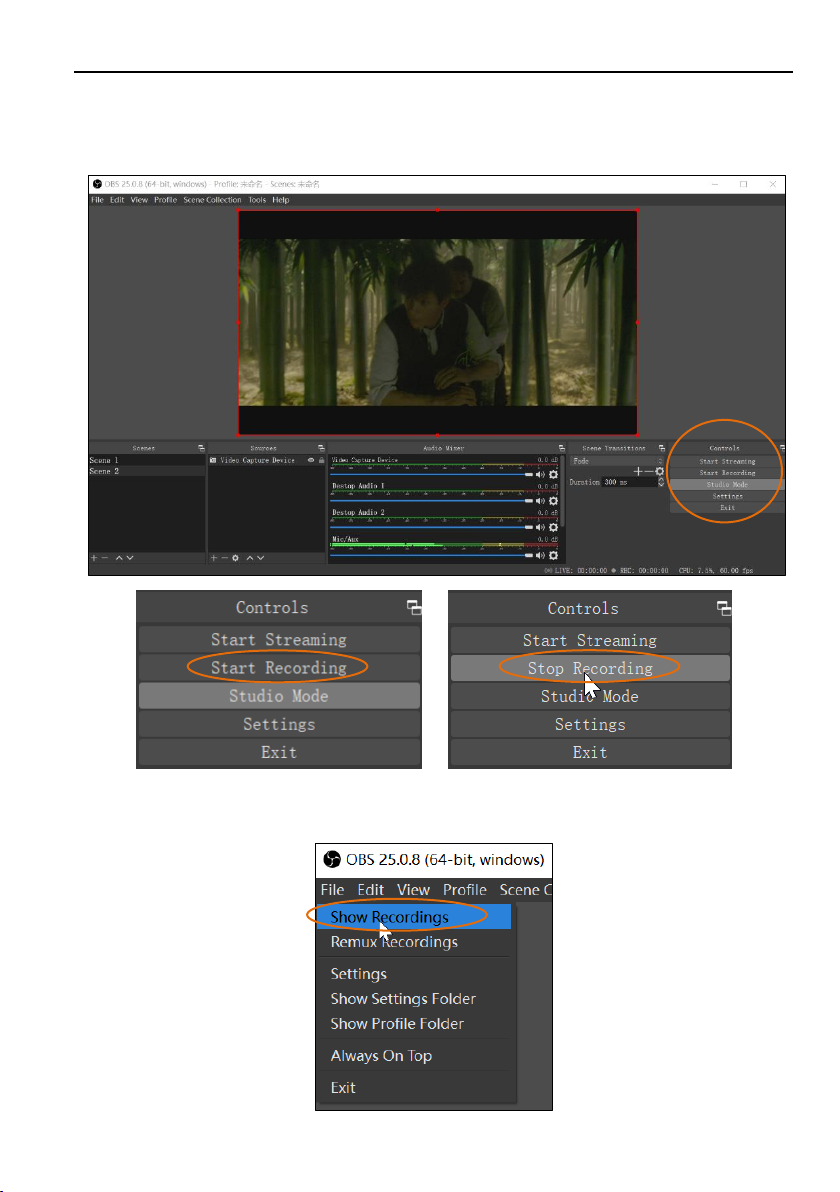Image resolution: width=840 pixels, height=1192 pixels.
Task: Move scene down with Scenes panel arrow
Action: 130,558
